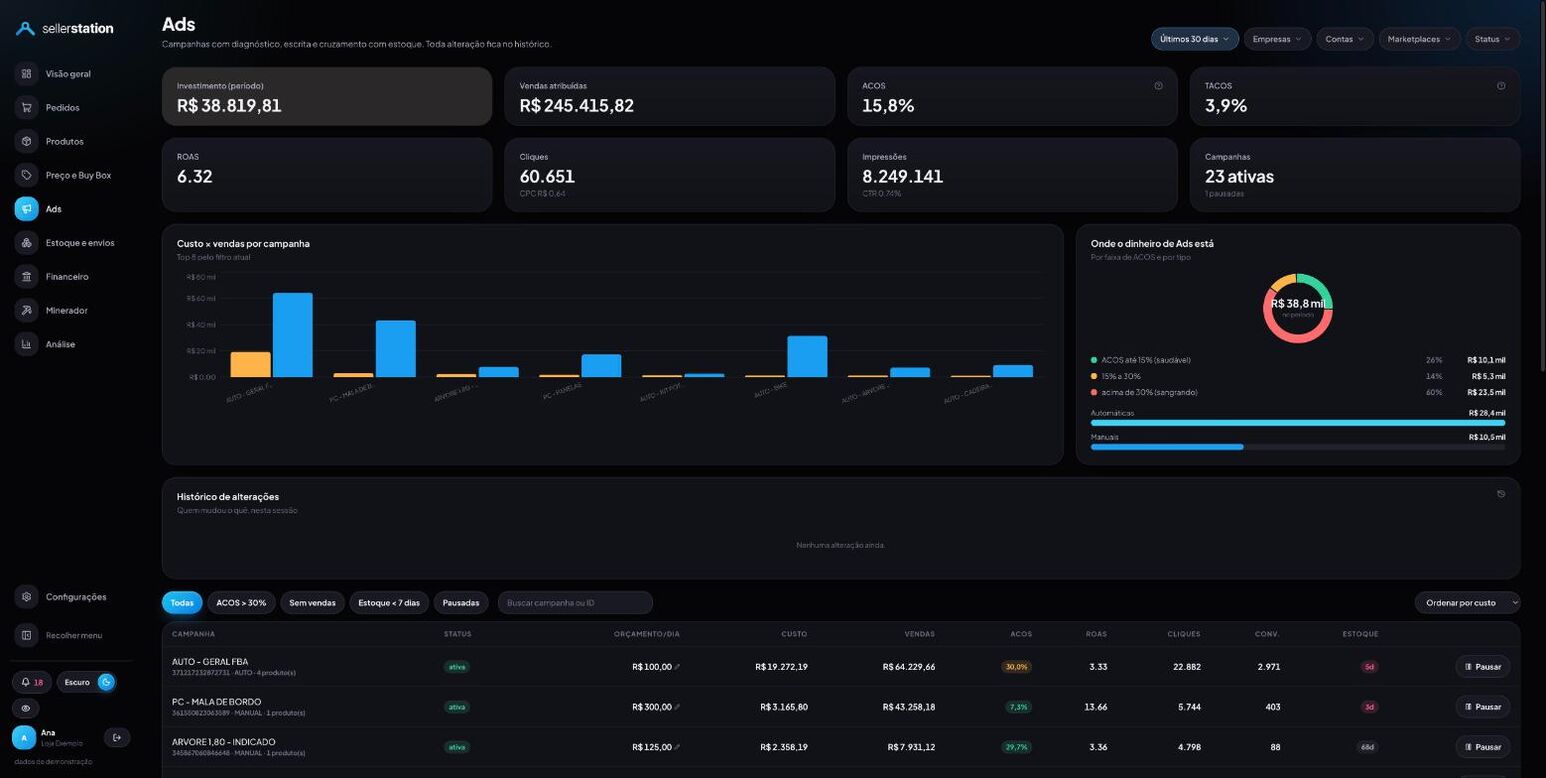Select the Ads megaphone icon
Image resolution: width=1546 pixels, height=778 pixels.
[x=26, y=209]
